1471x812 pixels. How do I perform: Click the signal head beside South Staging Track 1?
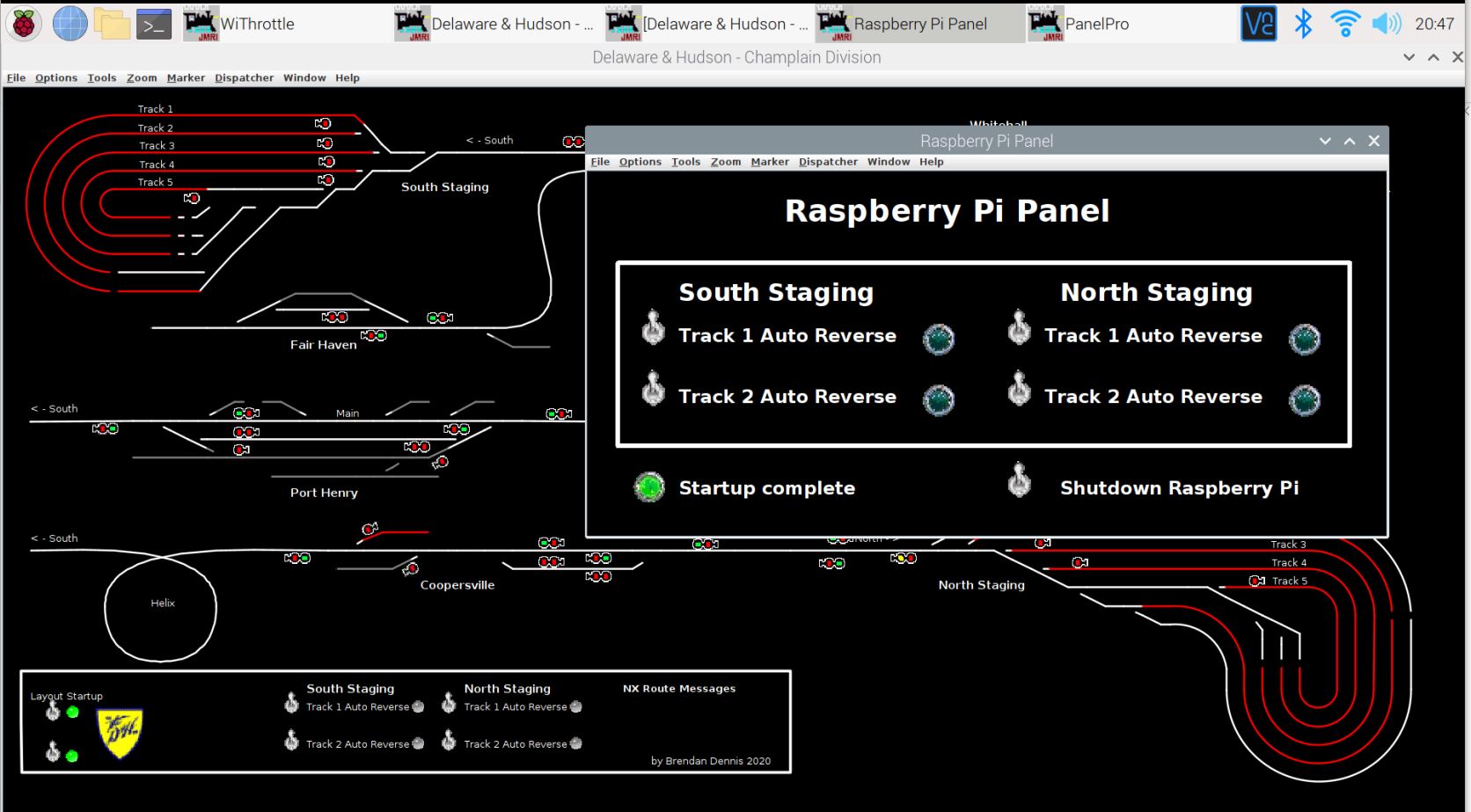pyautogui.click(x=323, y=124)
